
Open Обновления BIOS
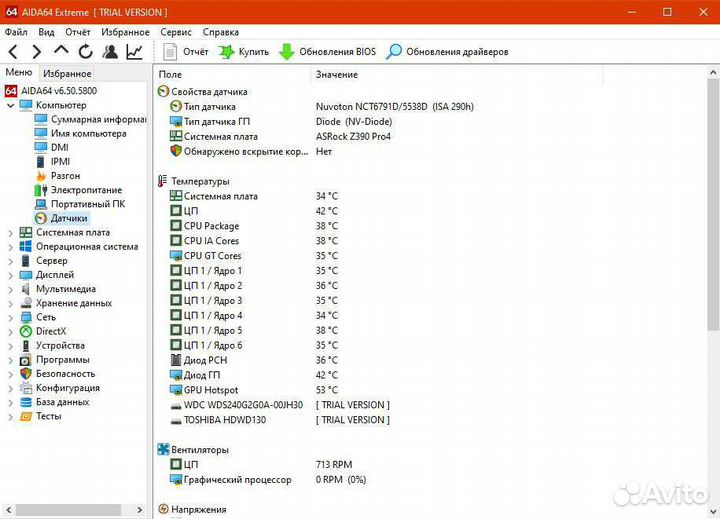coord(327,52)
